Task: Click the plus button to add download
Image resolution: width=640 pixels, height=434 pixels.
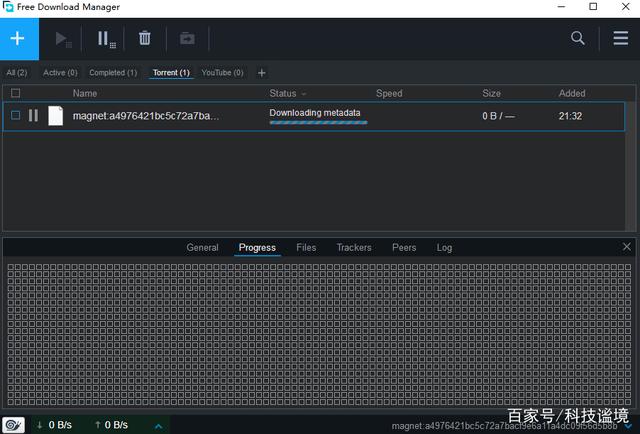Action: 19,39
